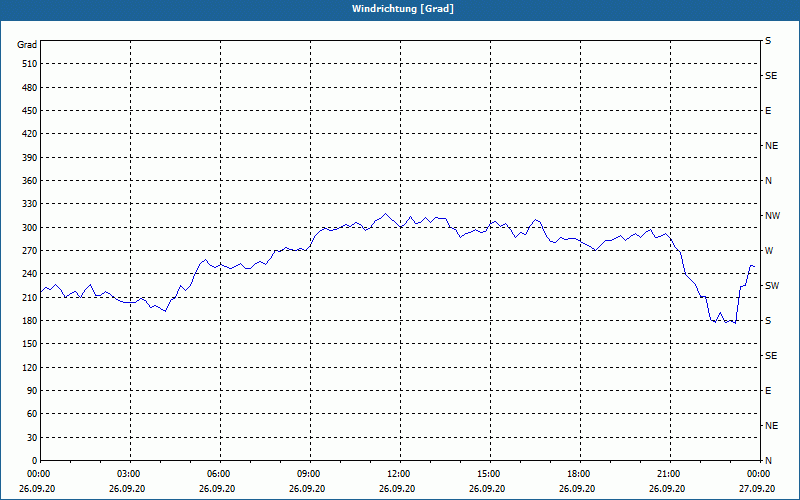Click the "Windrichtung [Grad]" chart title

click(x=403, y=9)
